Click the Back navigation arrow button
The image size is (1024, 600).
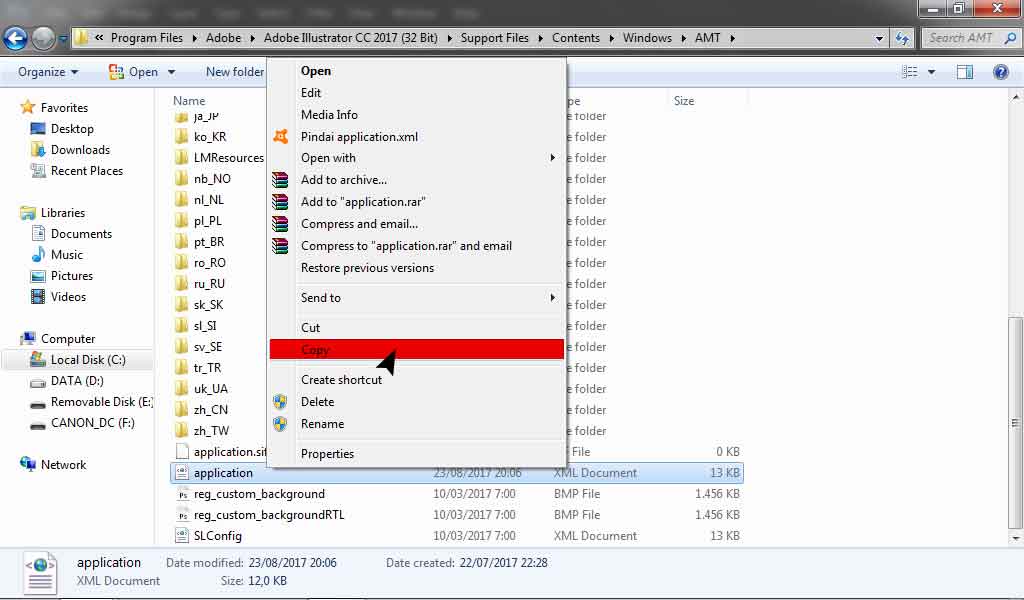(x=15, y=38)
